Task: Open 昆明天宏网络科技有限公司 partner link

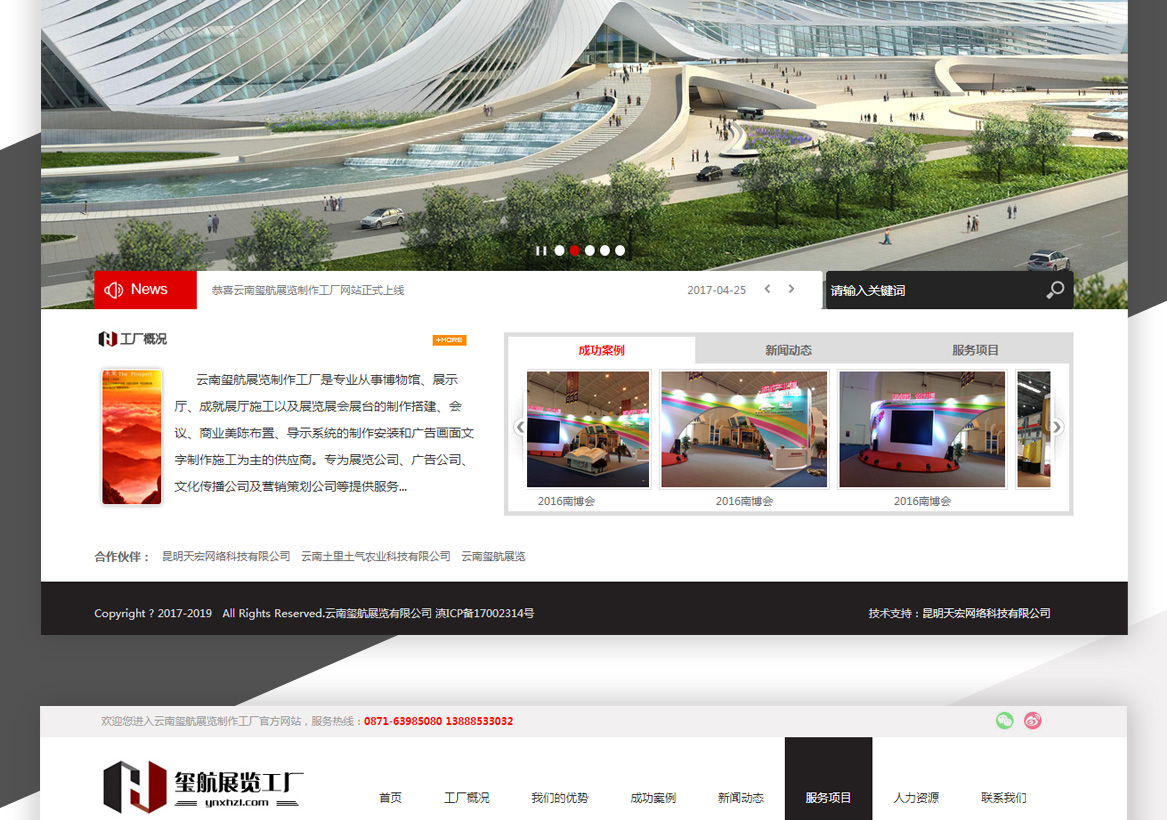Action: point(226,556)
